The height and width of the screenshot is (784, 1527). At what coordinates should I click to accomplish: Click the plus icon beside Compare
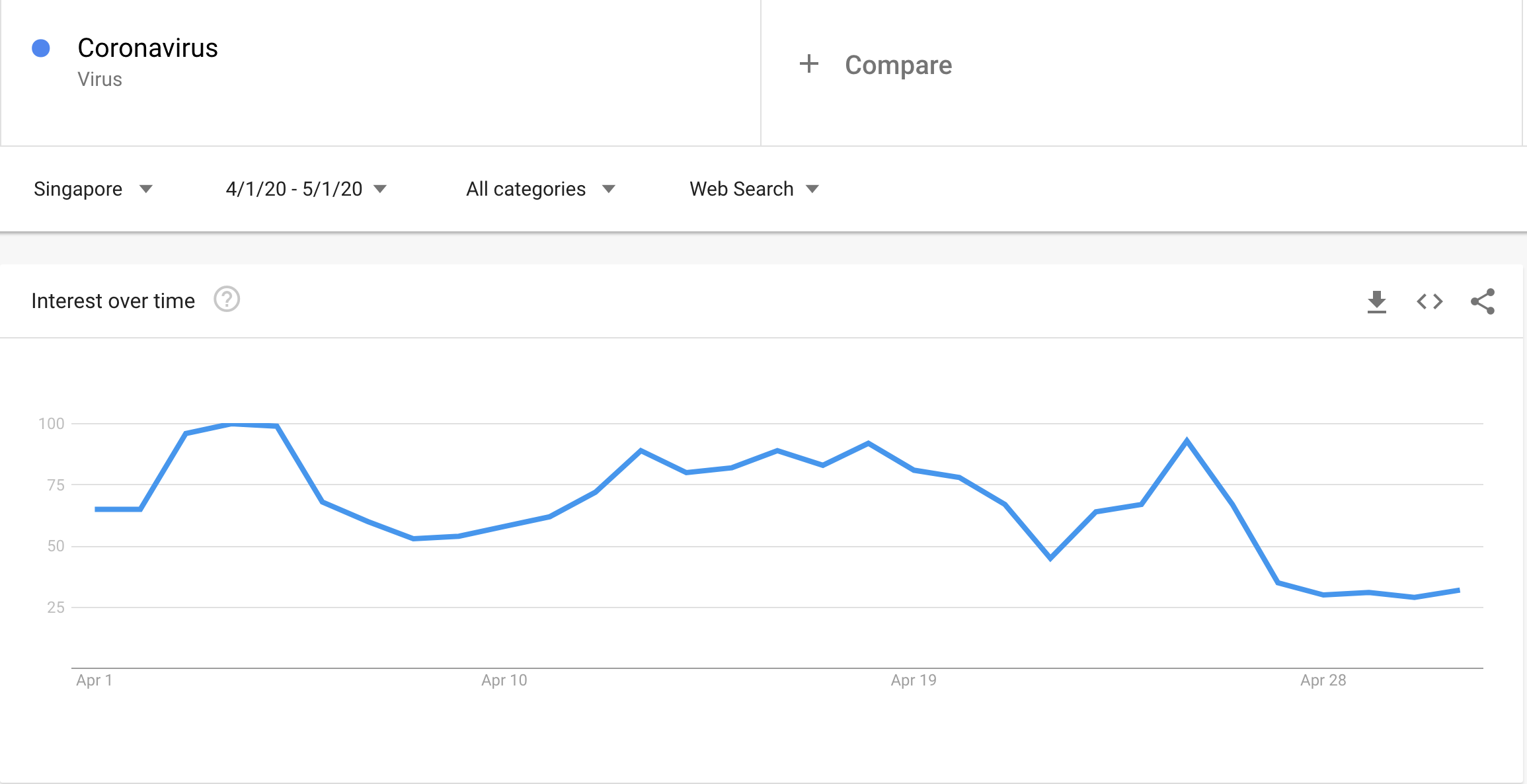pyautogui.click(x=808, y=64)
